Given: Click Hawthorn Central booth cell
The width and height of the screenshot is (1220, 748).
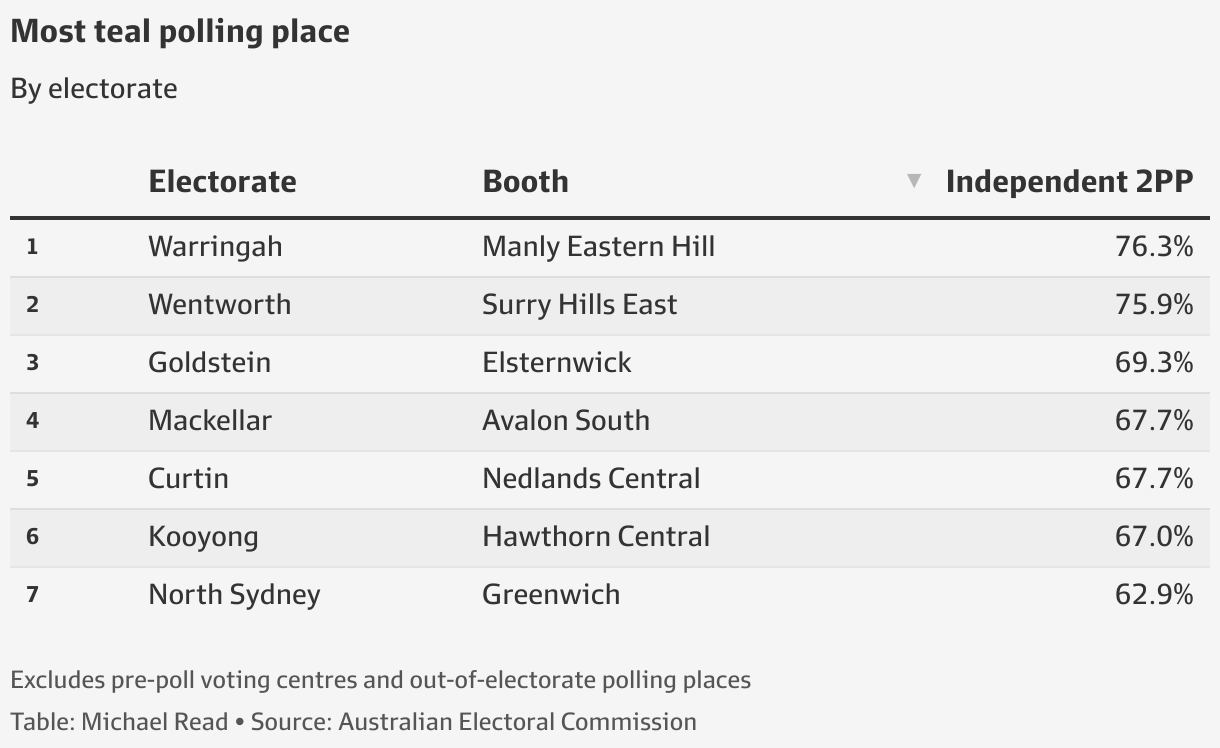Looking at the screenshot, I should 596,536.
